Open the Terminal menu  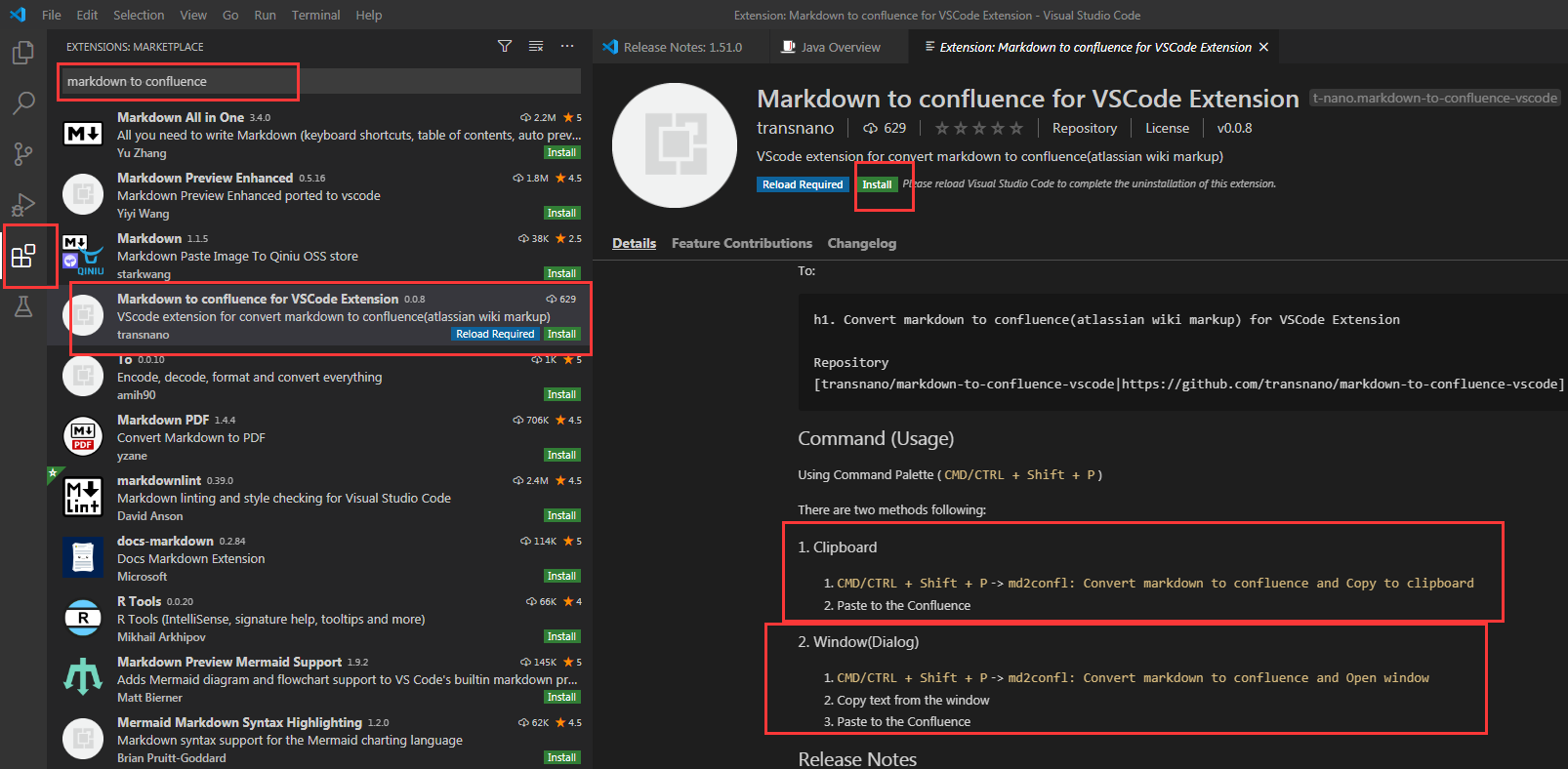point(315,15)
